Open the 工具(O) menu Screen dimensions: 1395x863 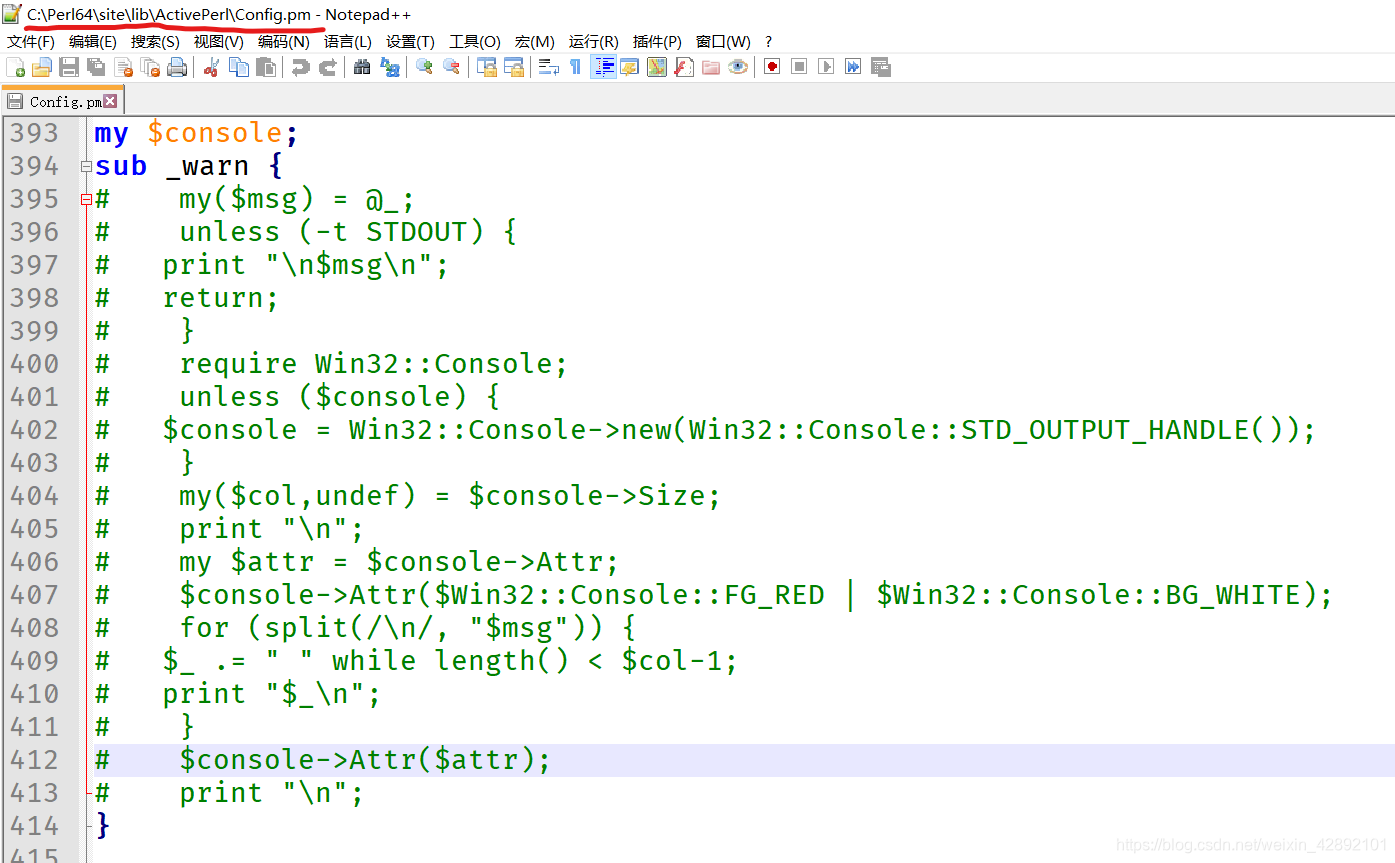[x=475, y=42]
